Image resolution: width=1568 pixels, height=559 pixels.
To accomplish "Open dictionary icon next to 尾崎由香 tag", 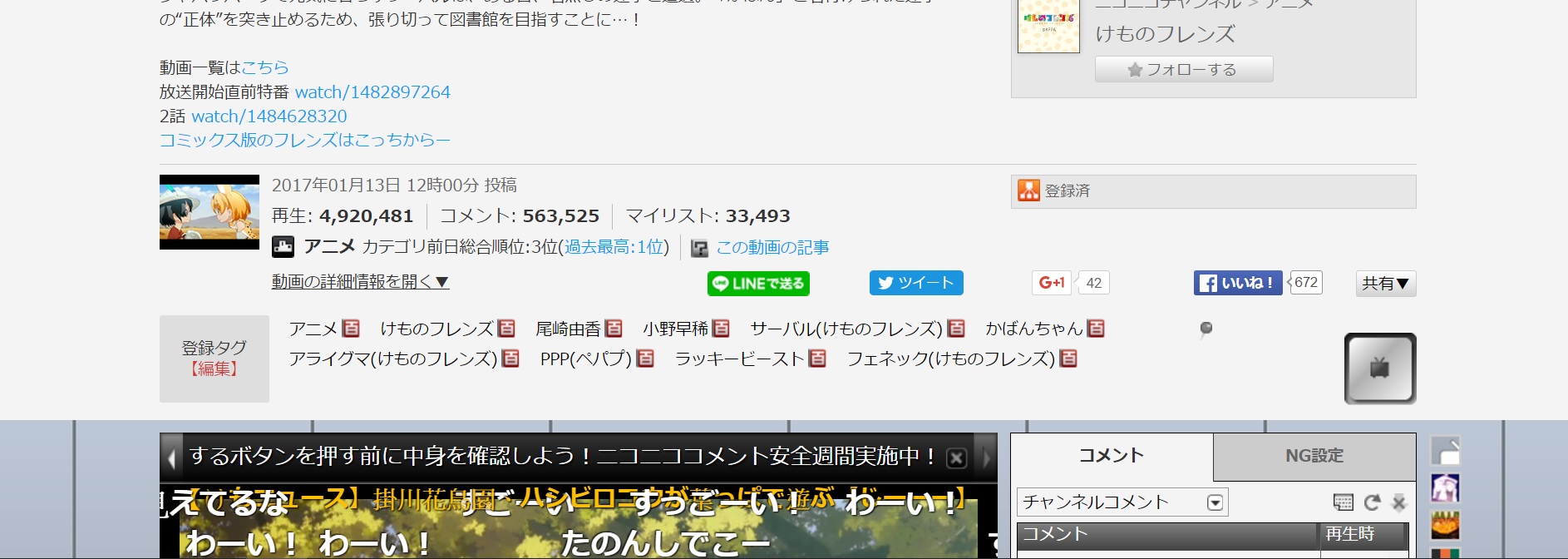I will [614, 329].
